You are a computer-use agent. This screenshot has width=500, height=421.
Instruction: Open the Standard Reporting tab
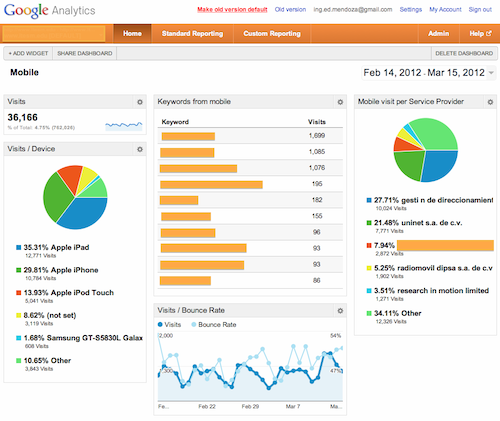tap(192, 34)
